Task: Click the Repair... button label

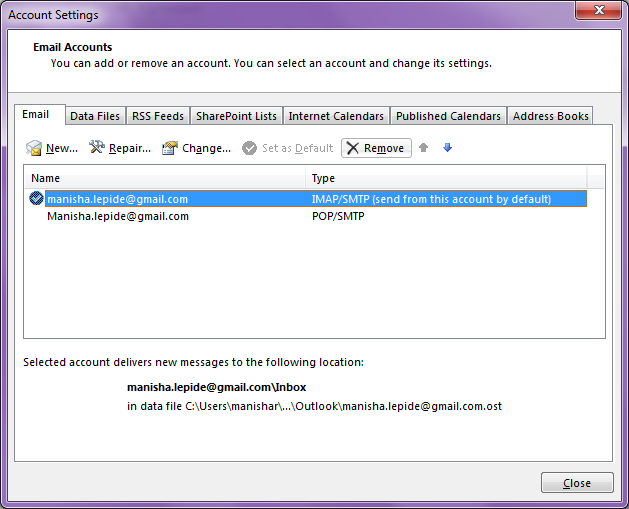Action: coord(130,148)
